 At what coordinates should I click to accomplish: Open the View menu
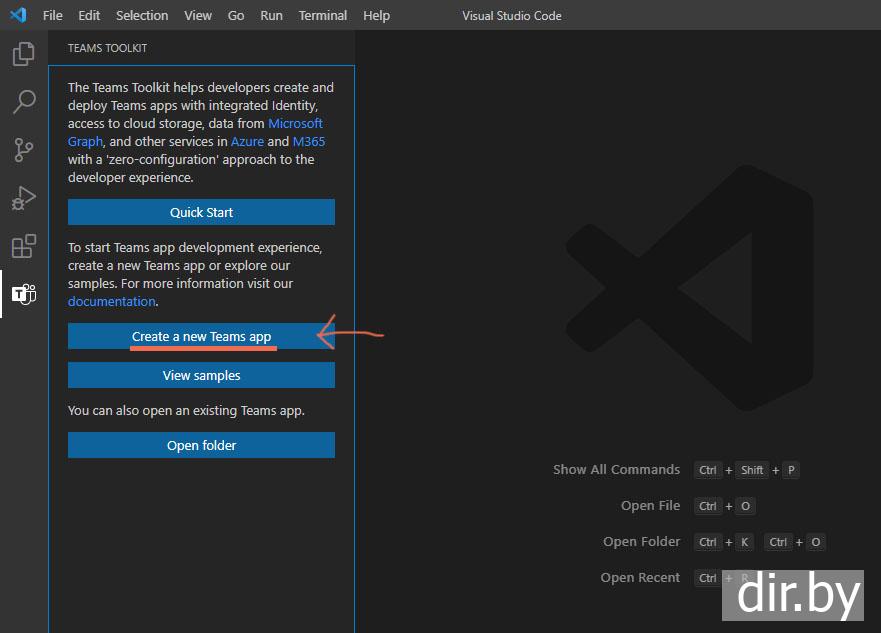click(198, 15)
